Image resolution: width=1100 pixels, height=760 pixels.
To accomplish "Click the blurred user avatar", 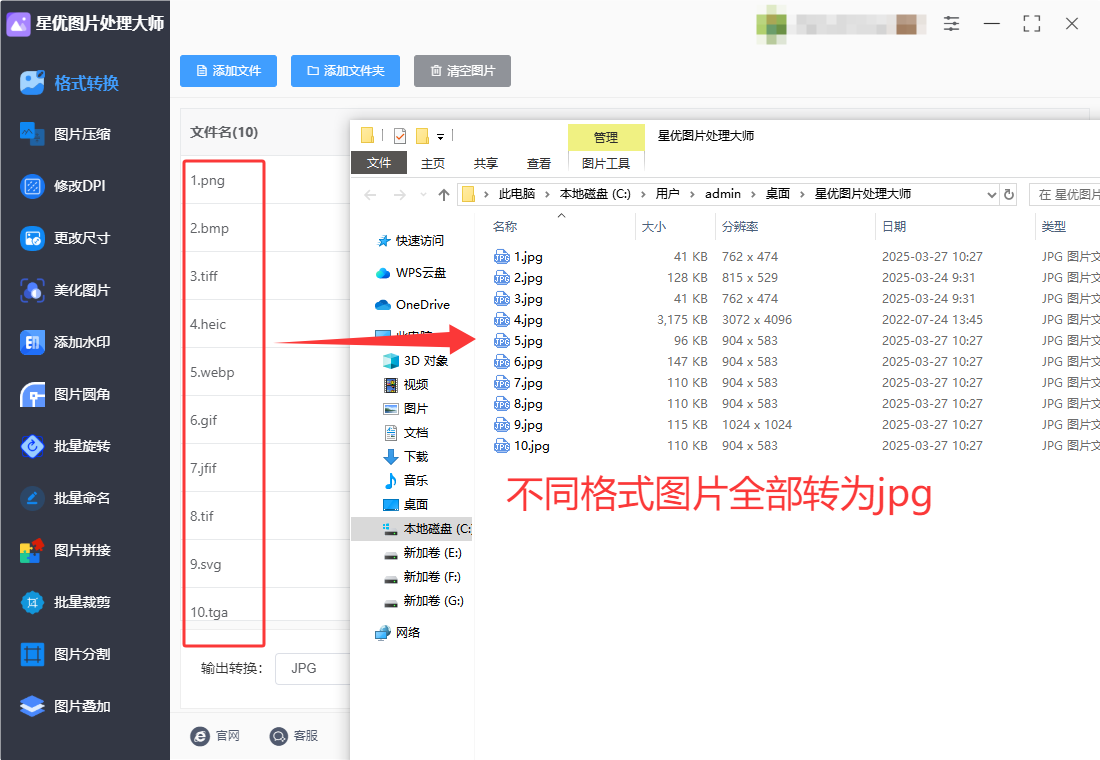I will click(771, 24).
